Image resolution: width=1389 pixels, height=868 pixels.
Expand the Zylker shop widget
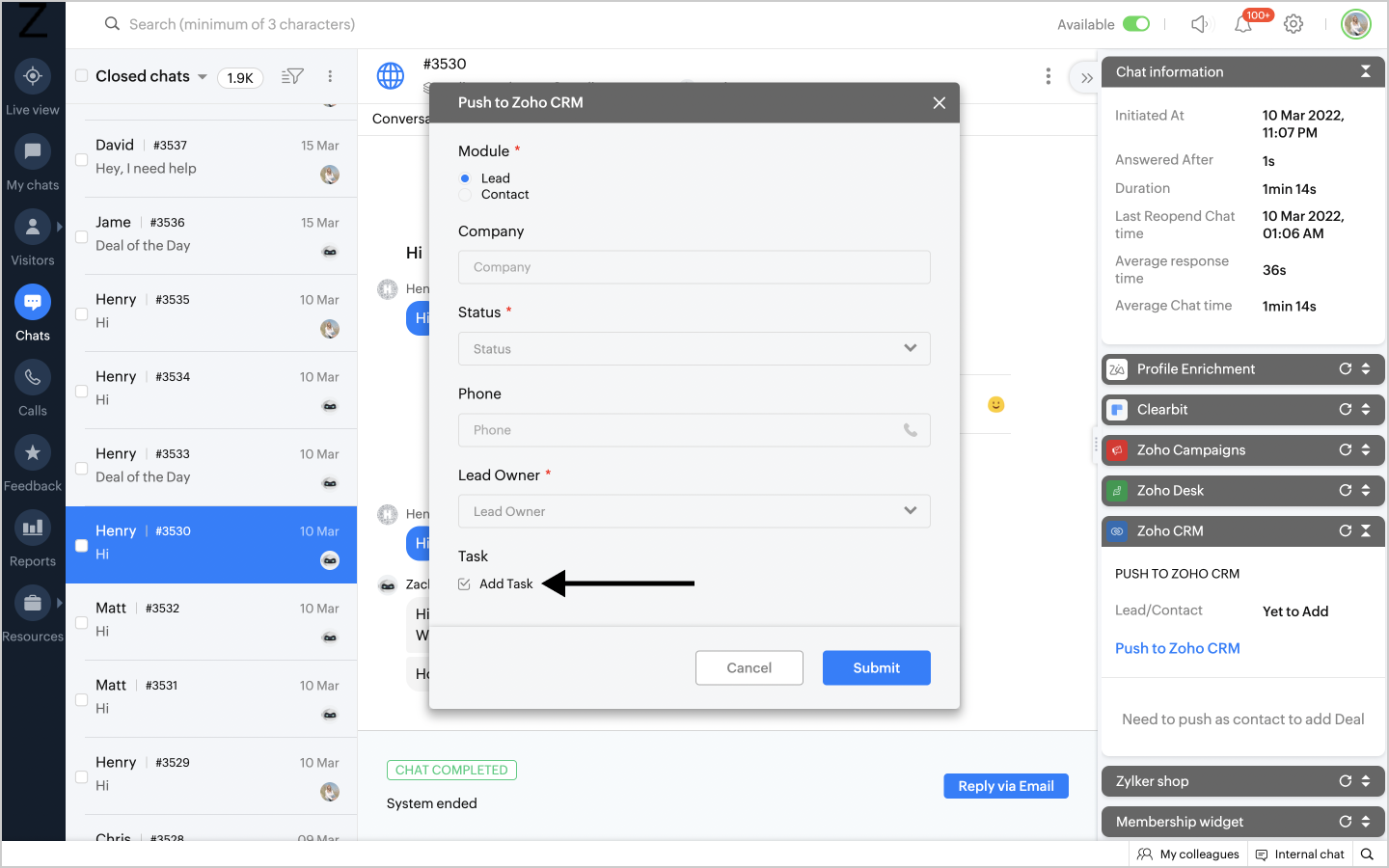tap(1366, 781)
